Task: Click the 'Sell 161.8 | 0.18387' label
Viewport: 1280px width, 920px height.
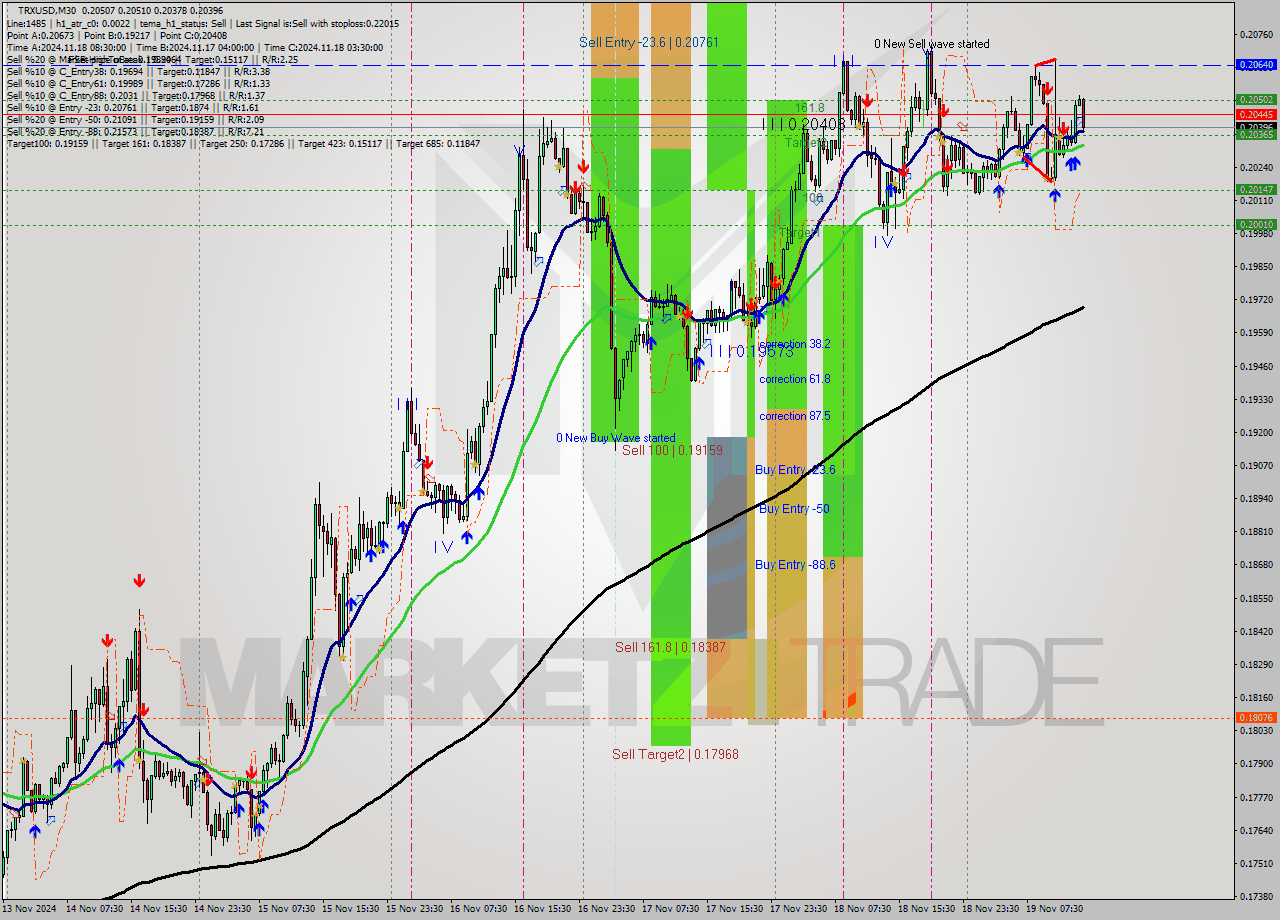Action: click(x=670, y=647)
